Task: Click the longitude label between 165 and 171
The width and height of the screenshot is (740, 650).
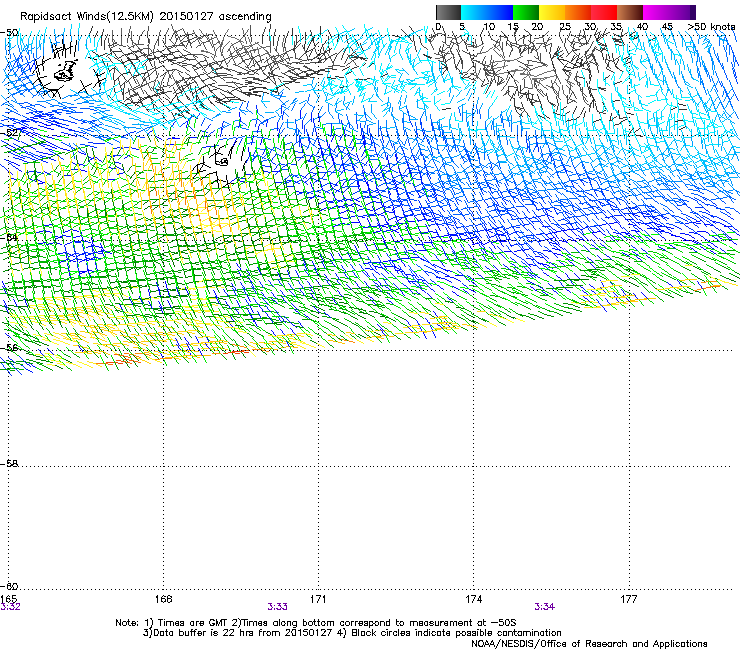Action: [x=163, y=599]
